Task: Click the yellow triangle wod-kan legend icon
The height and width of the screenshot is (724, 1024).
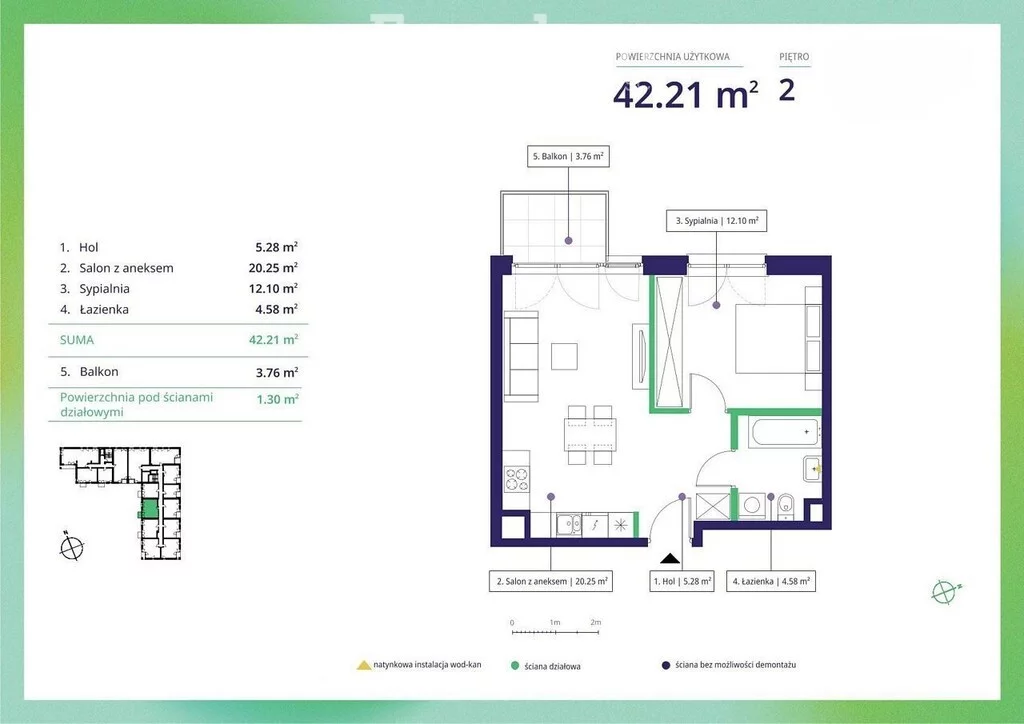Action: pos(362,664)
